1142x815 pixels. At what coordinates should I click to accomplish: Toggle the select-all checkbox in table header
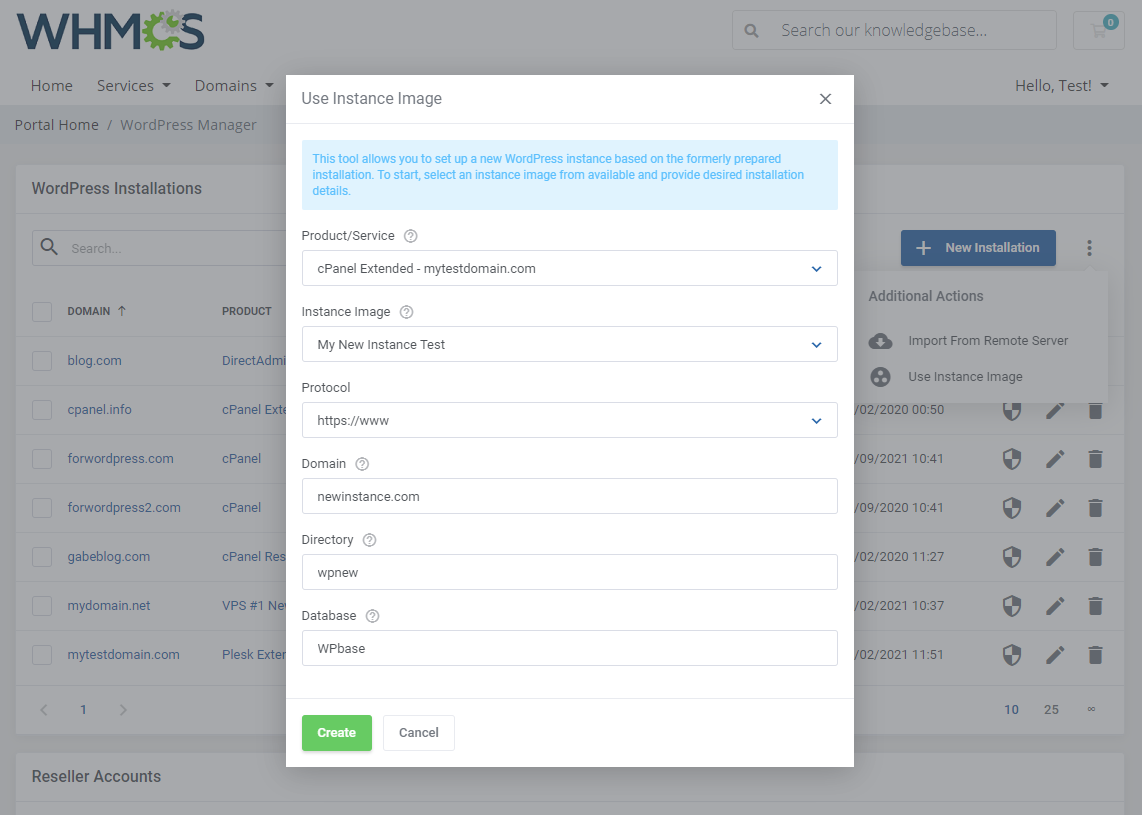42,312
